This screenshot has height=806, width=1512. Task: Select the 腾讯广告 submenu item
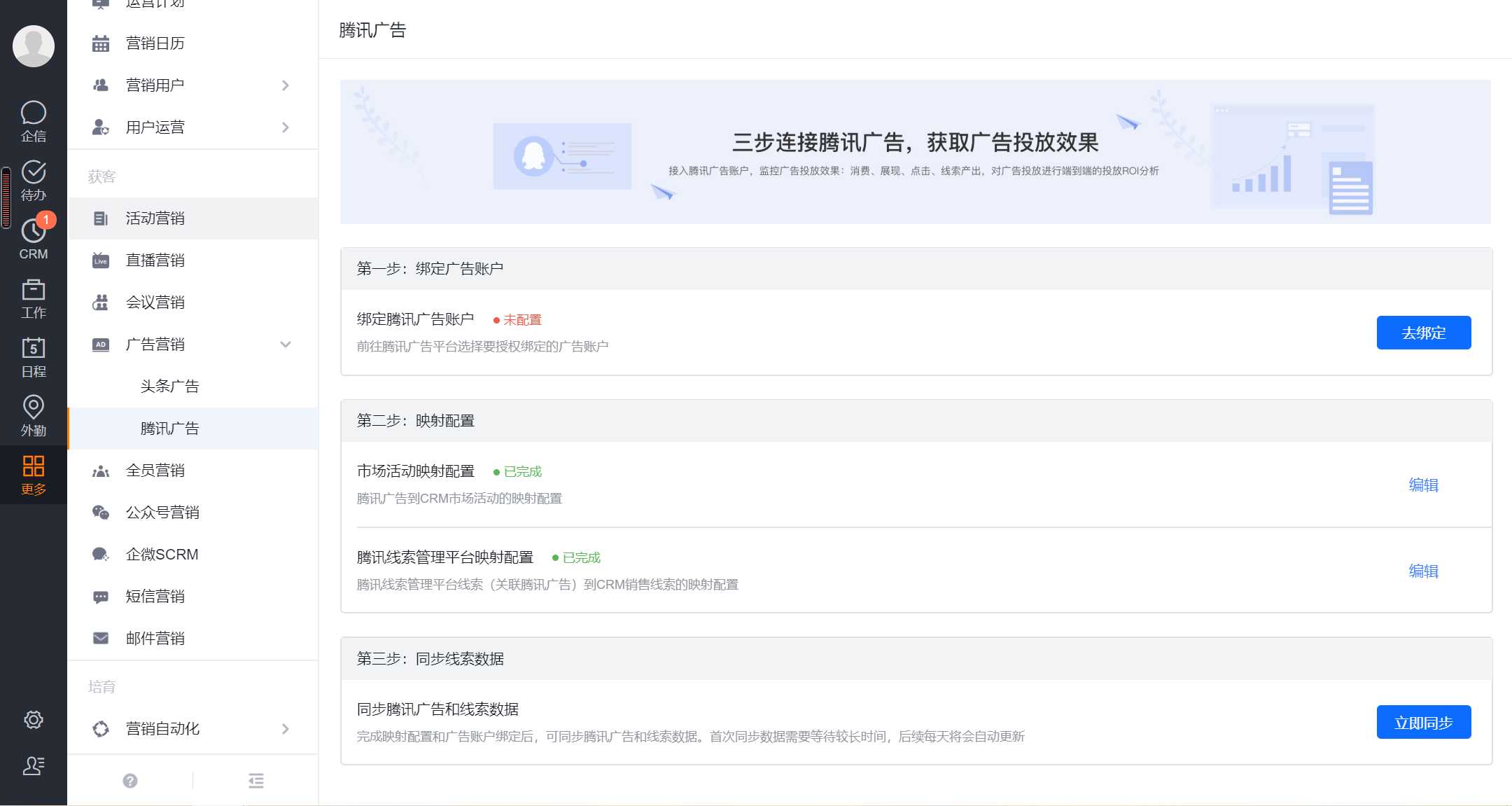point(192,429)
